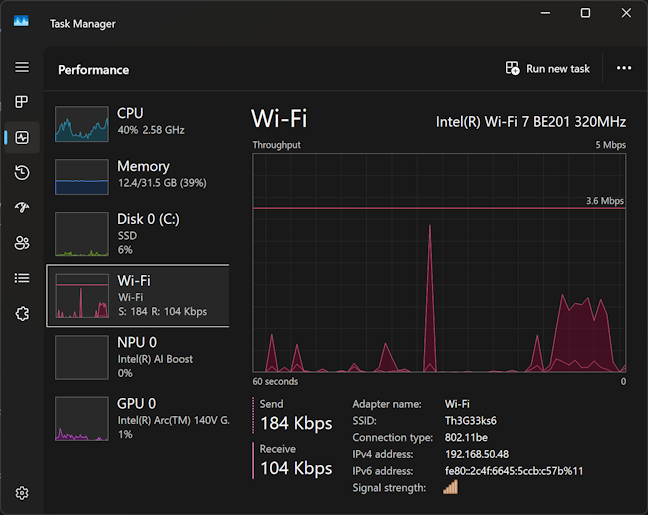
Task: Click the Intel(R) Arc(TM) 140V label
Action: [x=173, y=420]
